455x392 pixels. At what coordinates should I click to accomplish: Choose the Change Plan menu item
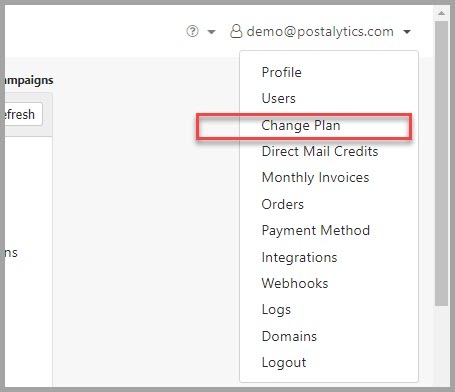pyautogui.click(x=301, y=125)
